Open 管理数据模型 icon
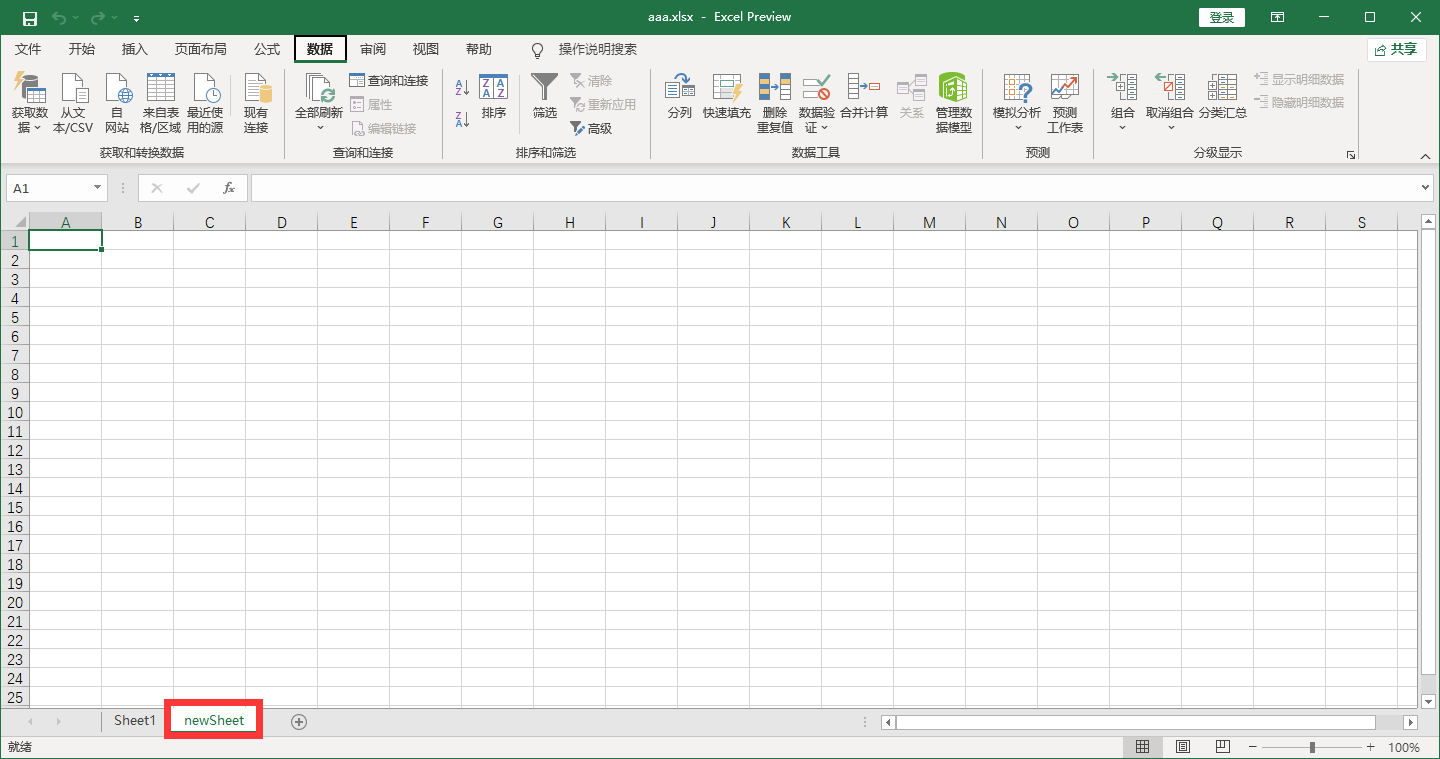 coord(953,90)
